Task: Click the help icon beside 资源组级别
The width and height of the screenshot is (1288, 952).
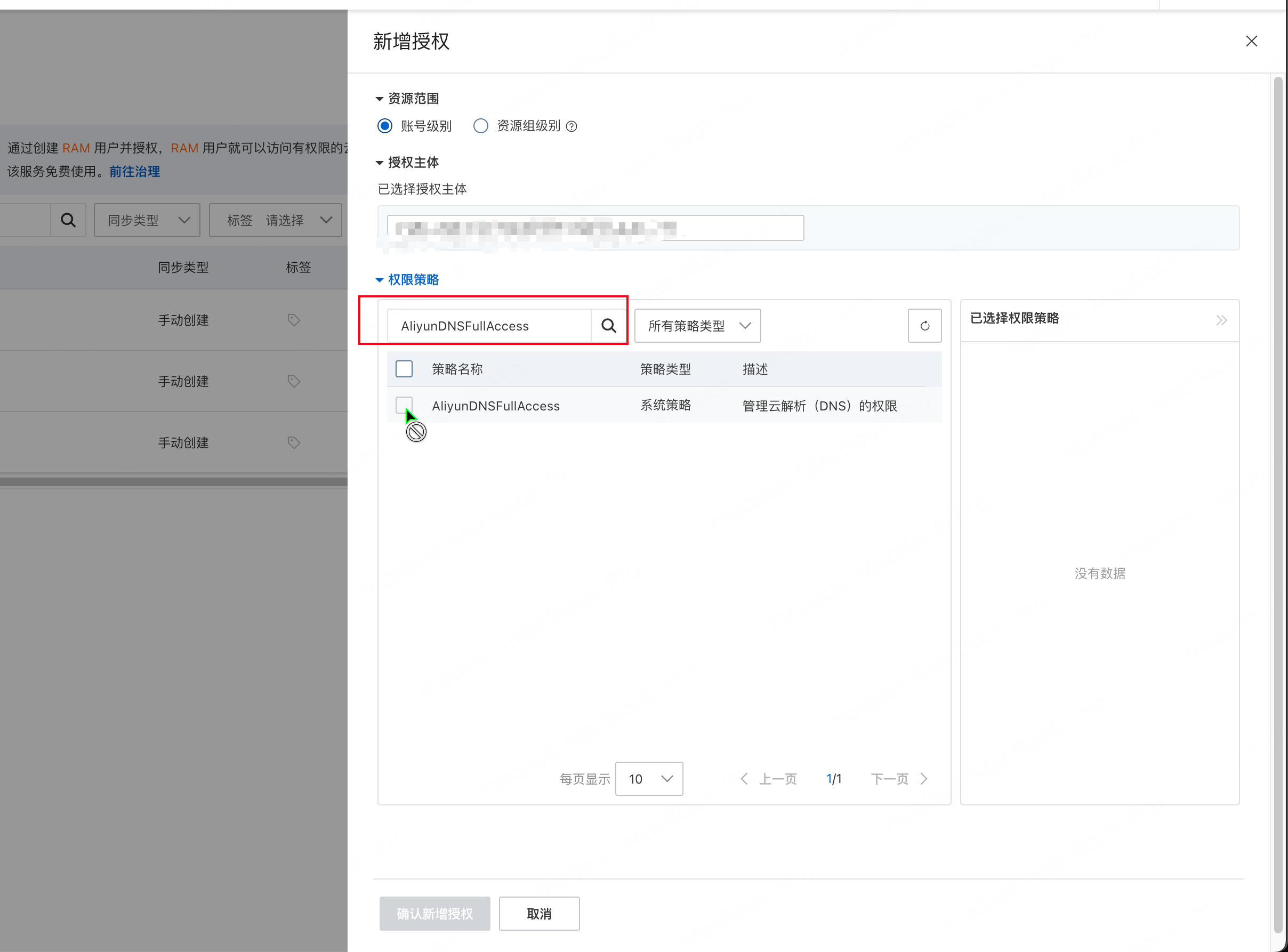Action: point(571,126)
